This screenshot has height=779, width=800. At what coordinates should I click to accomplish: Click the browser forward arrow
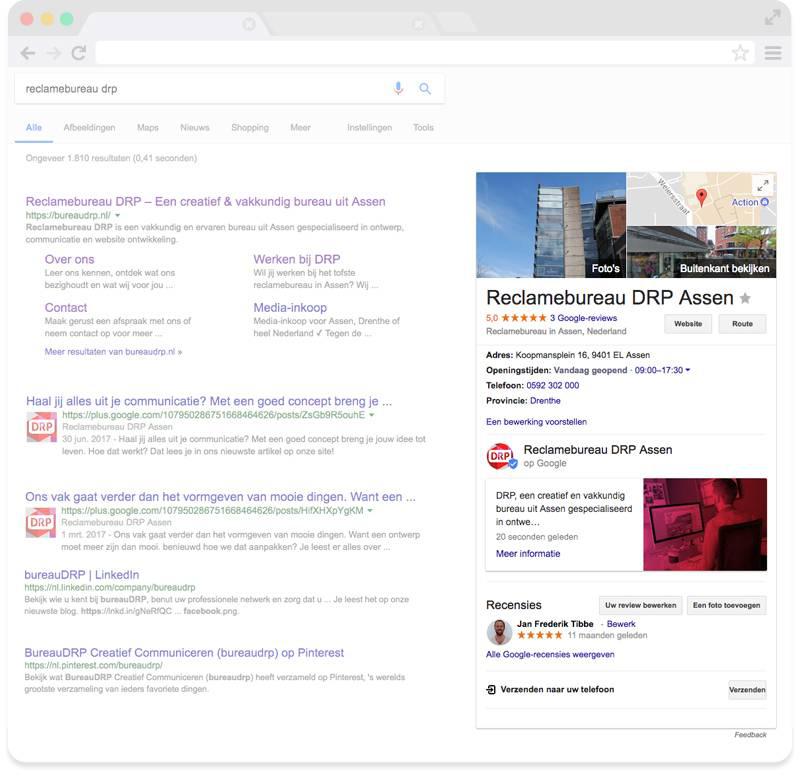(x=54, y=53)
